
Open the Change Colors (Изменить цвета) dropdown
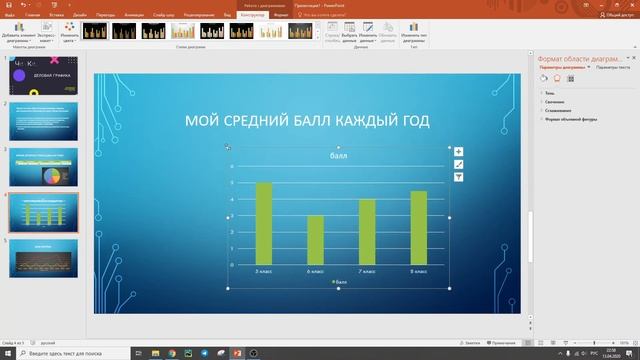[x=69, y=33]
